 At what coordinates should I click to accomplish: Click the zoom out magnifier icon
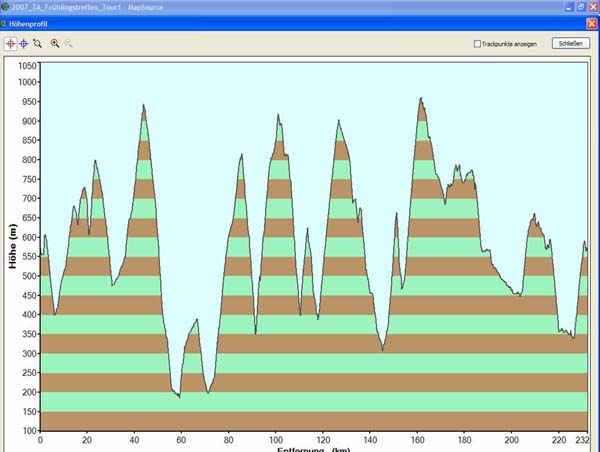coord(69,44)
